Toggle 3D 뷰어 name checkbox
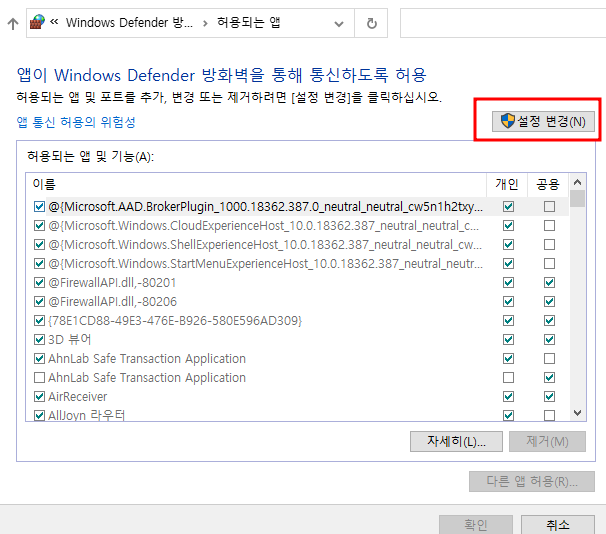606x534 pixels. [39, 339]
